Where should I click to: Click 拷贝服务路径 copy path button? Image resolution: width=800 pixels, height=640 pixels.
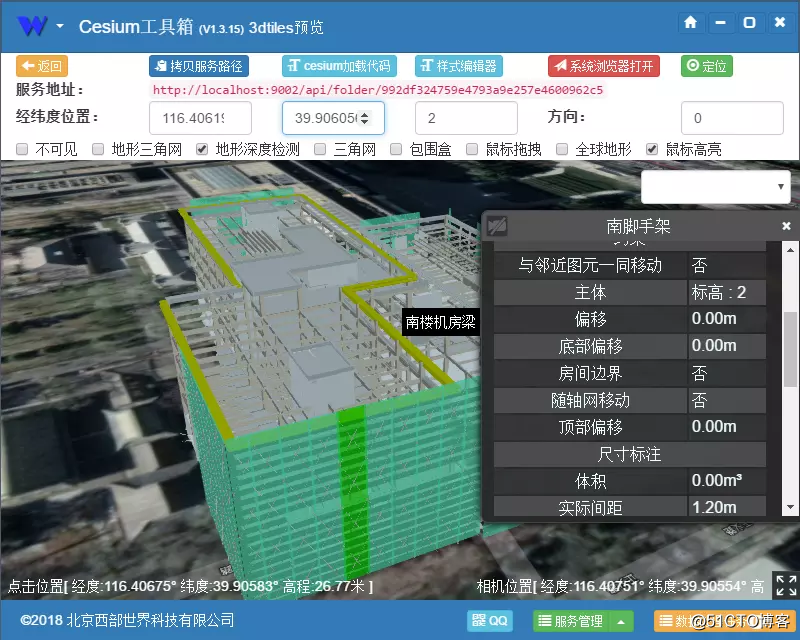[x=199, y=66]
